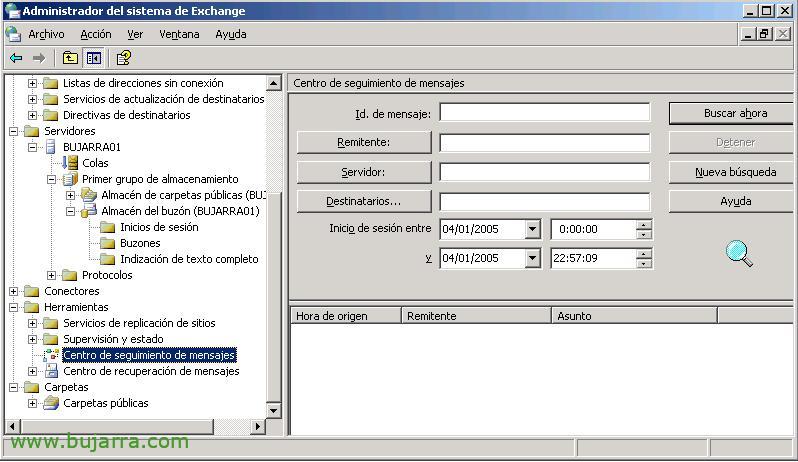
Task: Toggle the Show/Hide console tree icon
Action: click(x=94, y=58)
